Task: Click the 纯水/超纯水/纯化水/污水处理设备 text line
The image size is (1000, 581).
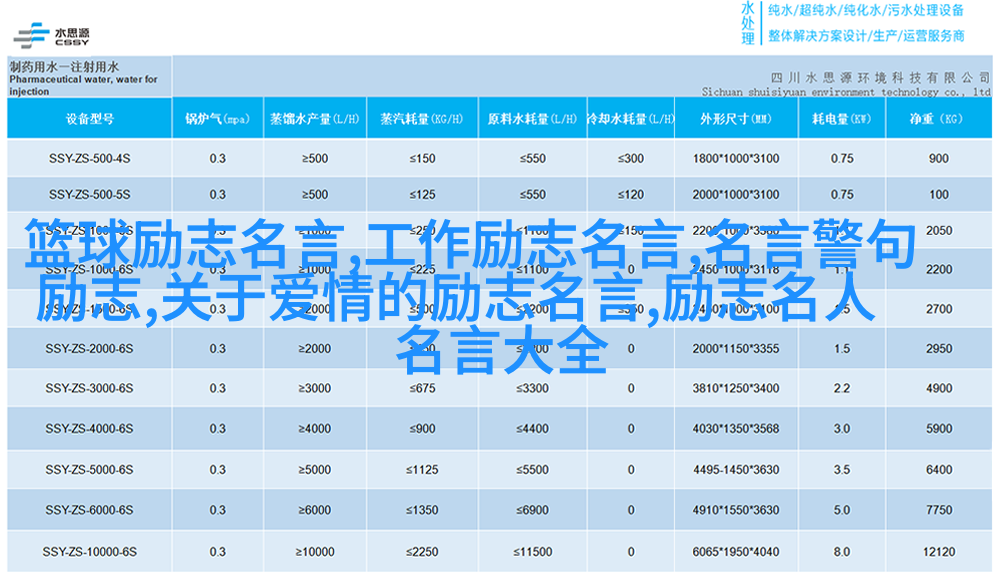Action: point(866,10)
